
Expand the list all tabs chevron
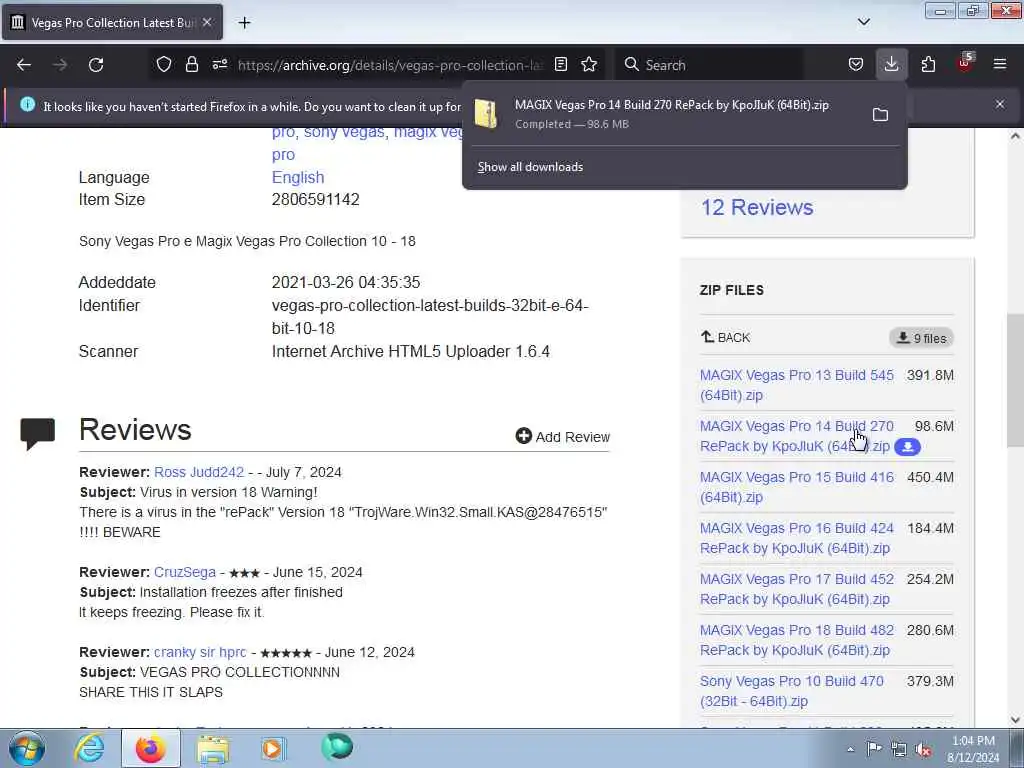click(x=863, y=22)
